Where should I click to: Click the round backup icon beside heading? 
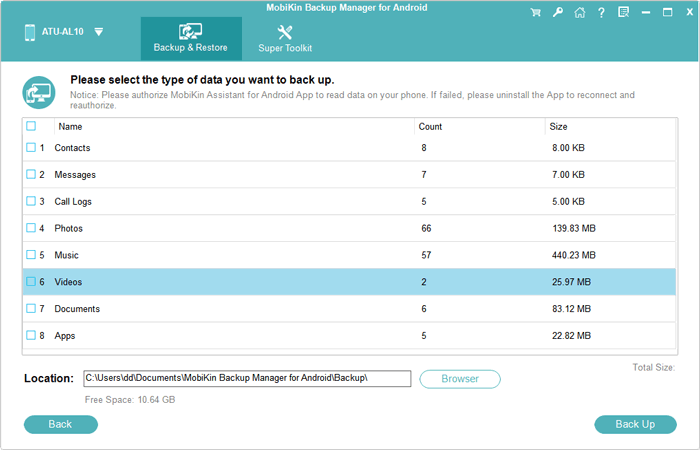pyautogui.click(x=38, y=92)
